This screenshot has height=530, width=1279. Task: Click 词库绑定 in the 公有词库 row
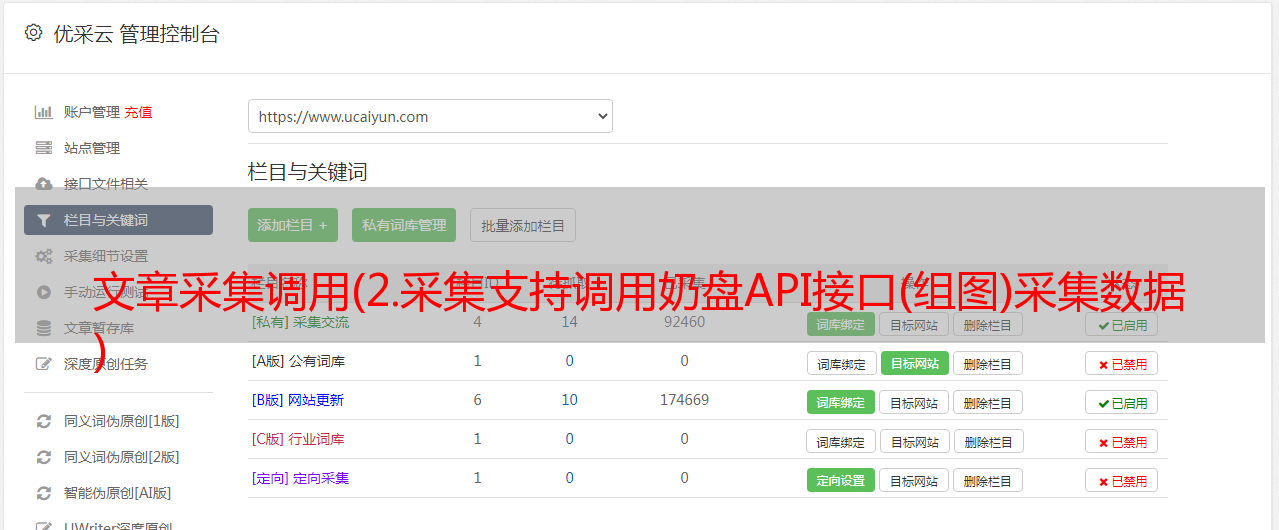tap(841, 364)
